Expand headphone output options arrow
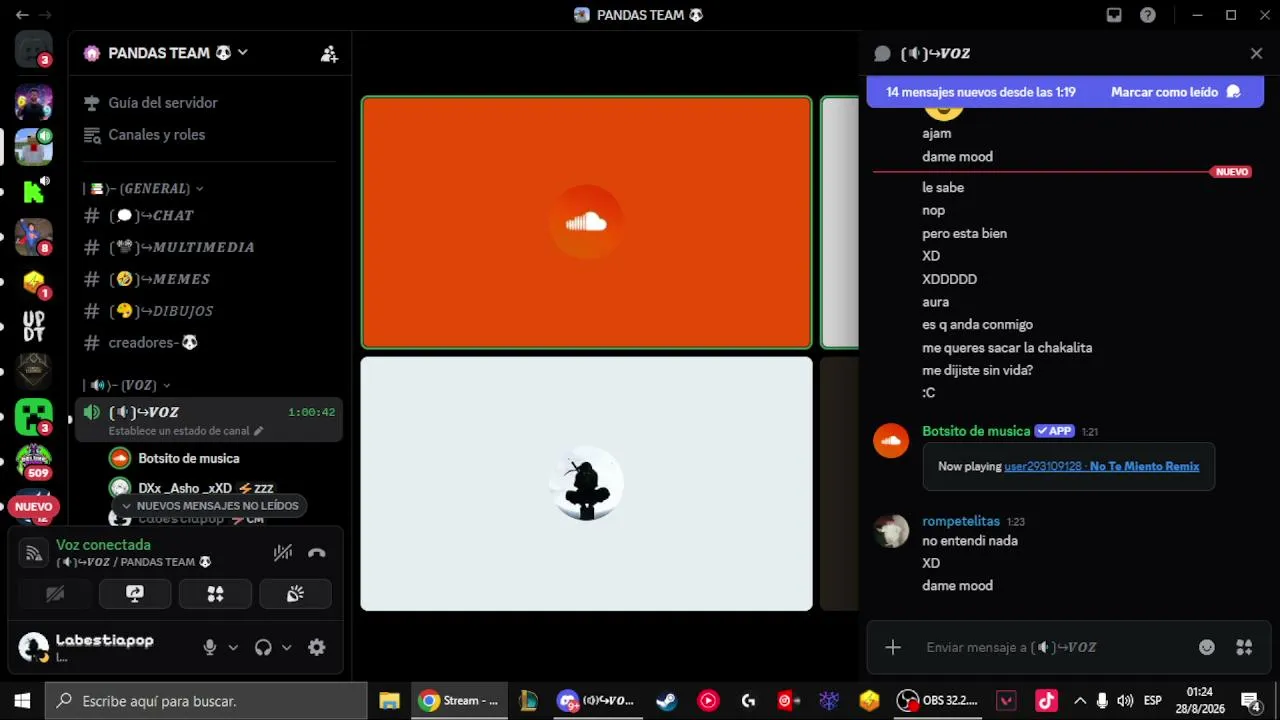1280x720 pixels. 286,647
